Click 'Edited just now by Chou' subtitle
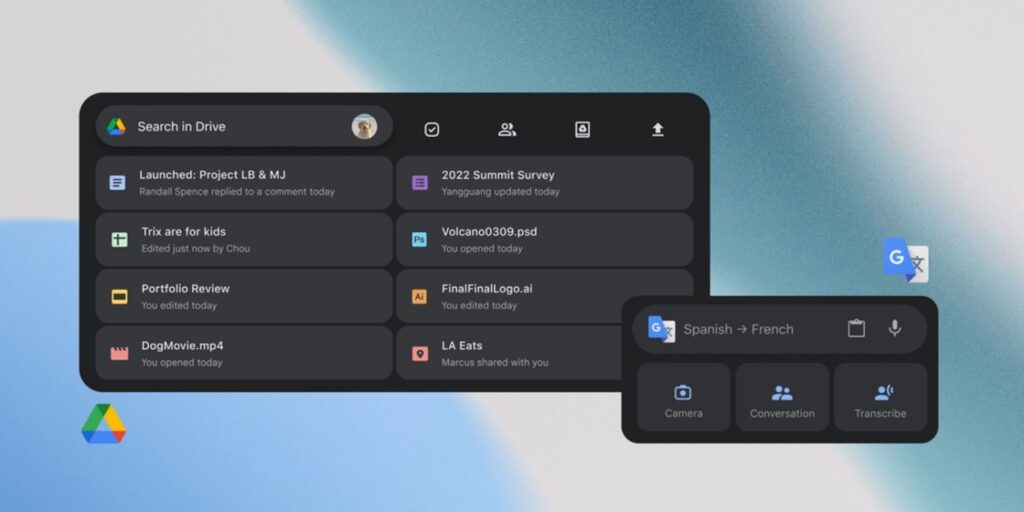 (195, 249)
